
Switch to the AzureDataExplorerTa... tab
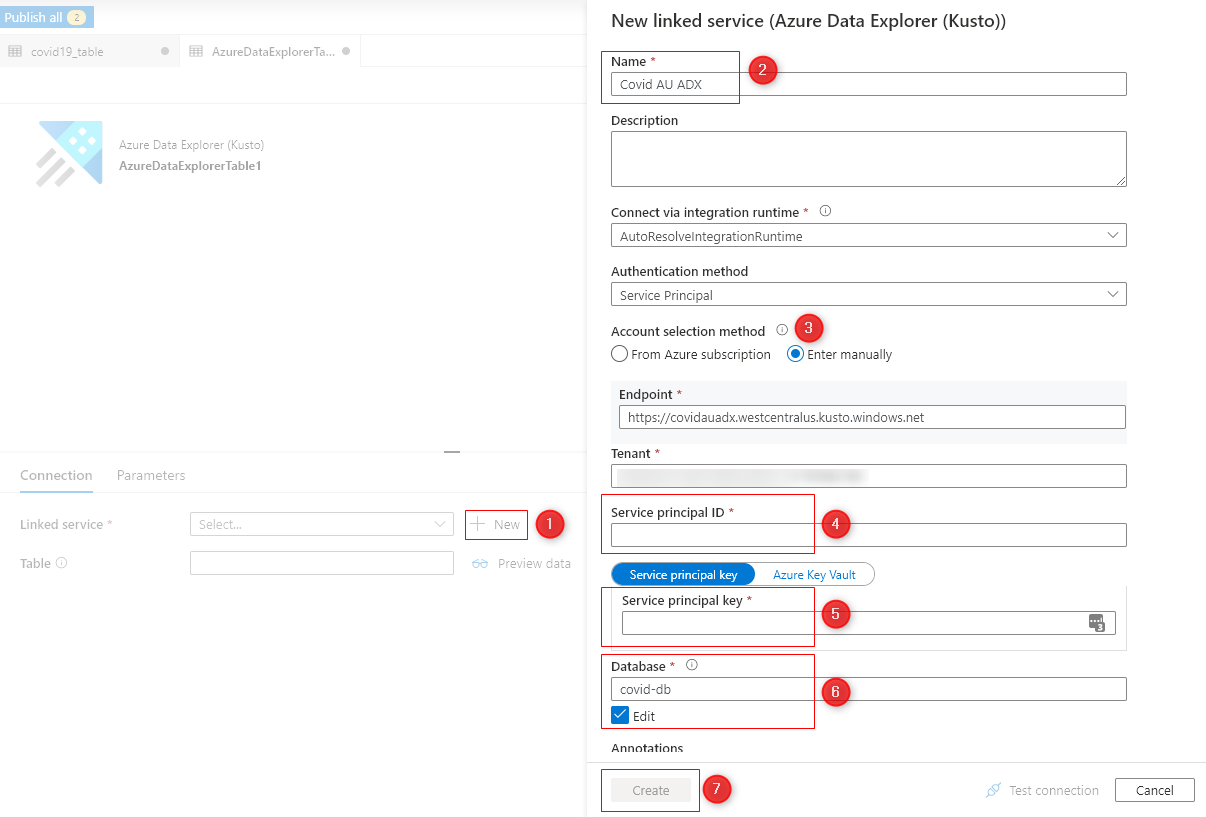[270, 51]
